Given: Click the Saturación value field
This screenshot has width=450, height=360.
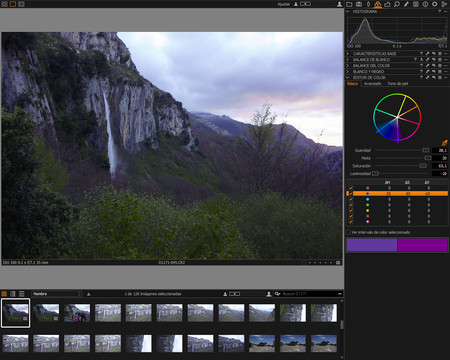Looking at the screenshot, I should point(440,166).
